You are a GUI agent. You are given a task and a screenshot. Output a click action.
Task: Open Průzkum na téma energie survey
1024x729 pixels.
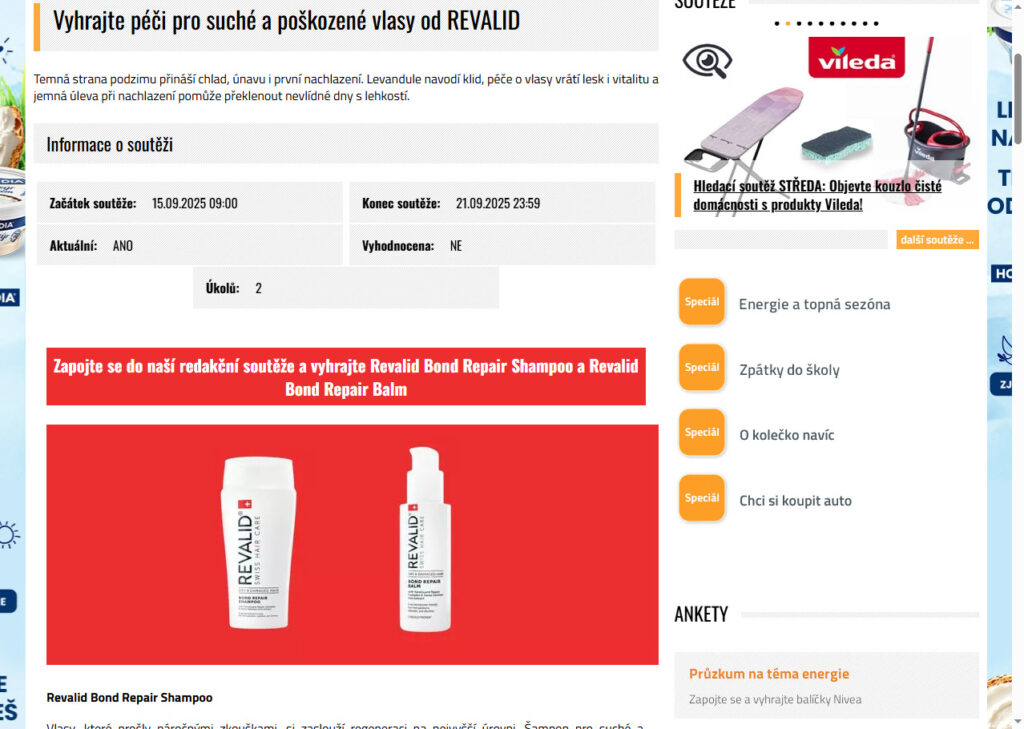click(x=769, y=673)
